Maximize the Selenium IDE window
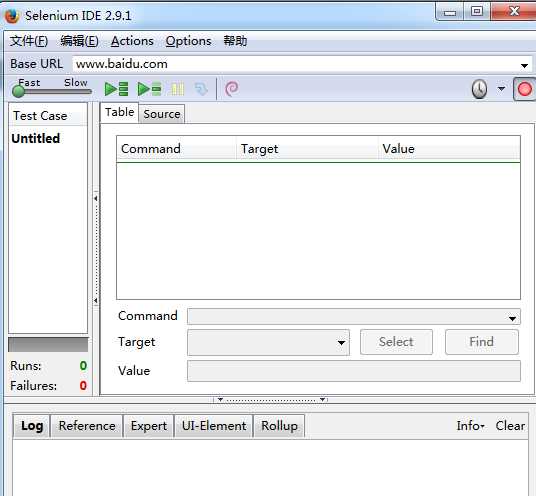 (x=477, y=12)
